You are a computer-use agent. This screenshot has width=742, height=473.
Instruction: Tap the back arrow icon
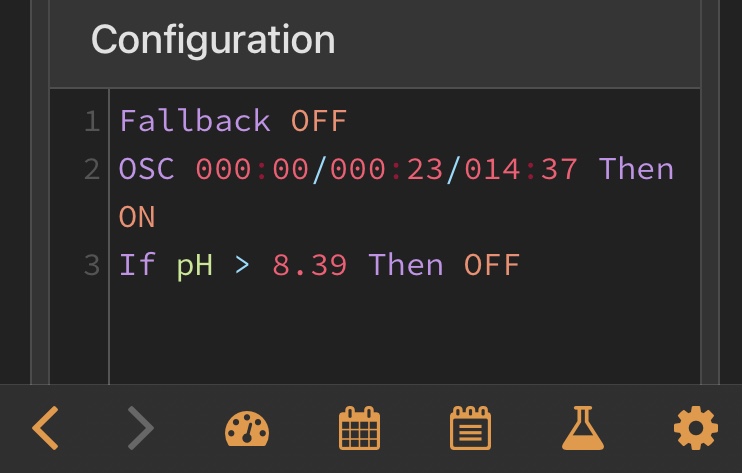(45, 429)
